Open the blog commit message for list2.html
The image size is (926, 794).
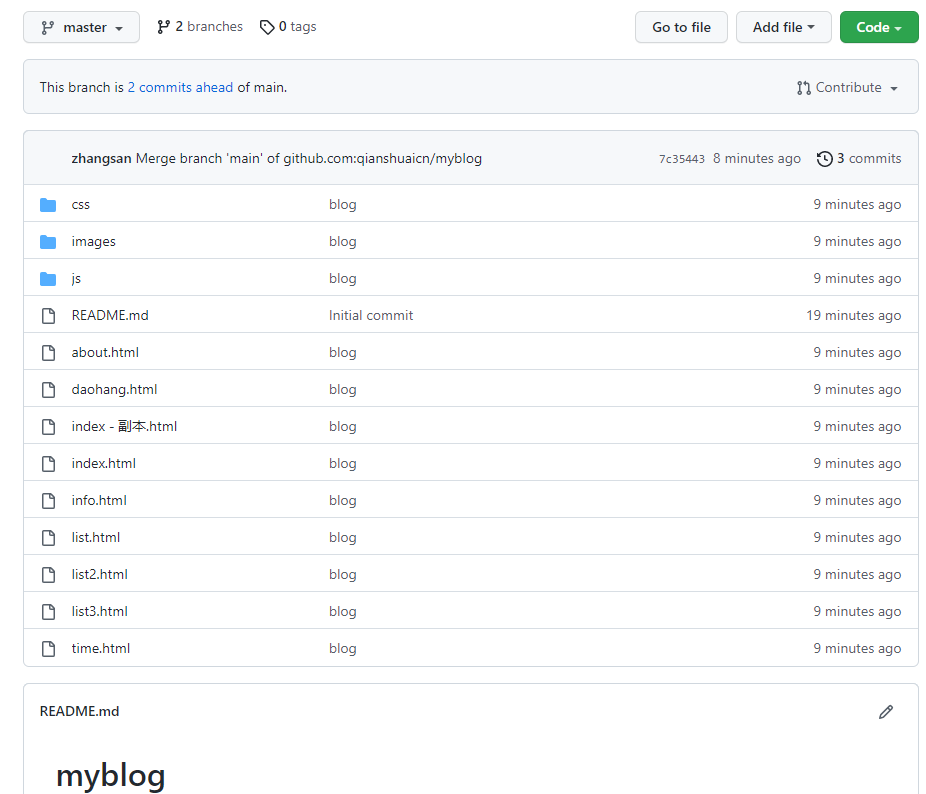pyautogui.click(x=343, y=574)
